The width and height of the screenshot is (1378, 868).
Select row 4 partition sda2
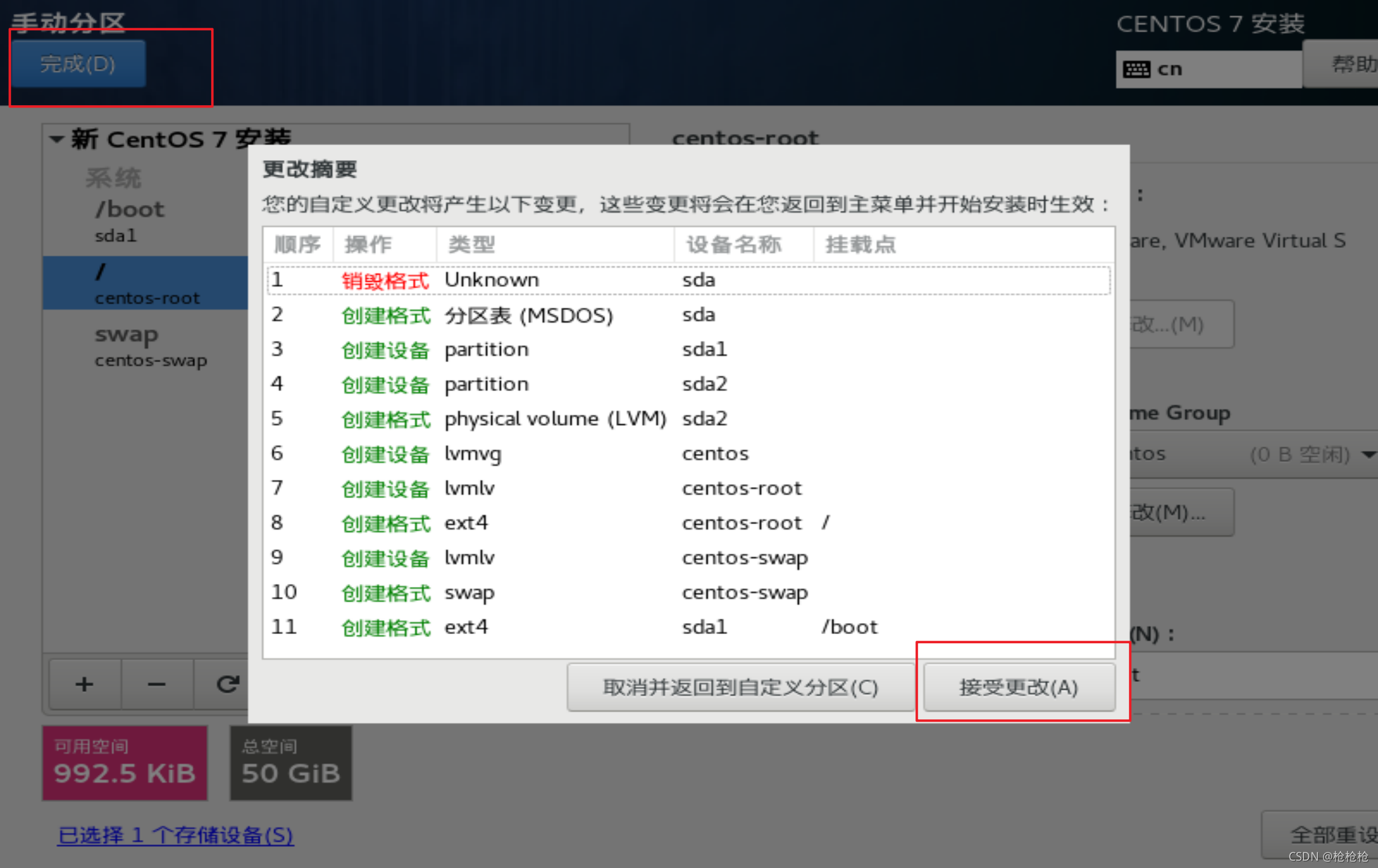pyautogui.click(x=689, y=384)
